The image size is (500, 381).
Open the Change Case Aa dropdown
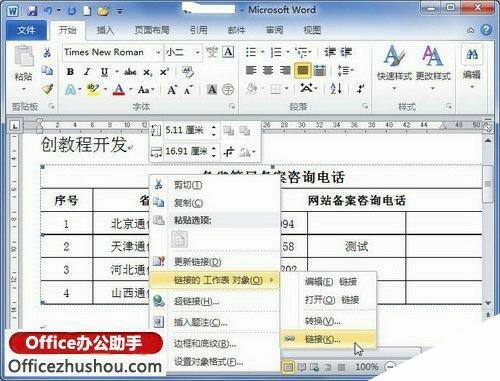point(146,90)
